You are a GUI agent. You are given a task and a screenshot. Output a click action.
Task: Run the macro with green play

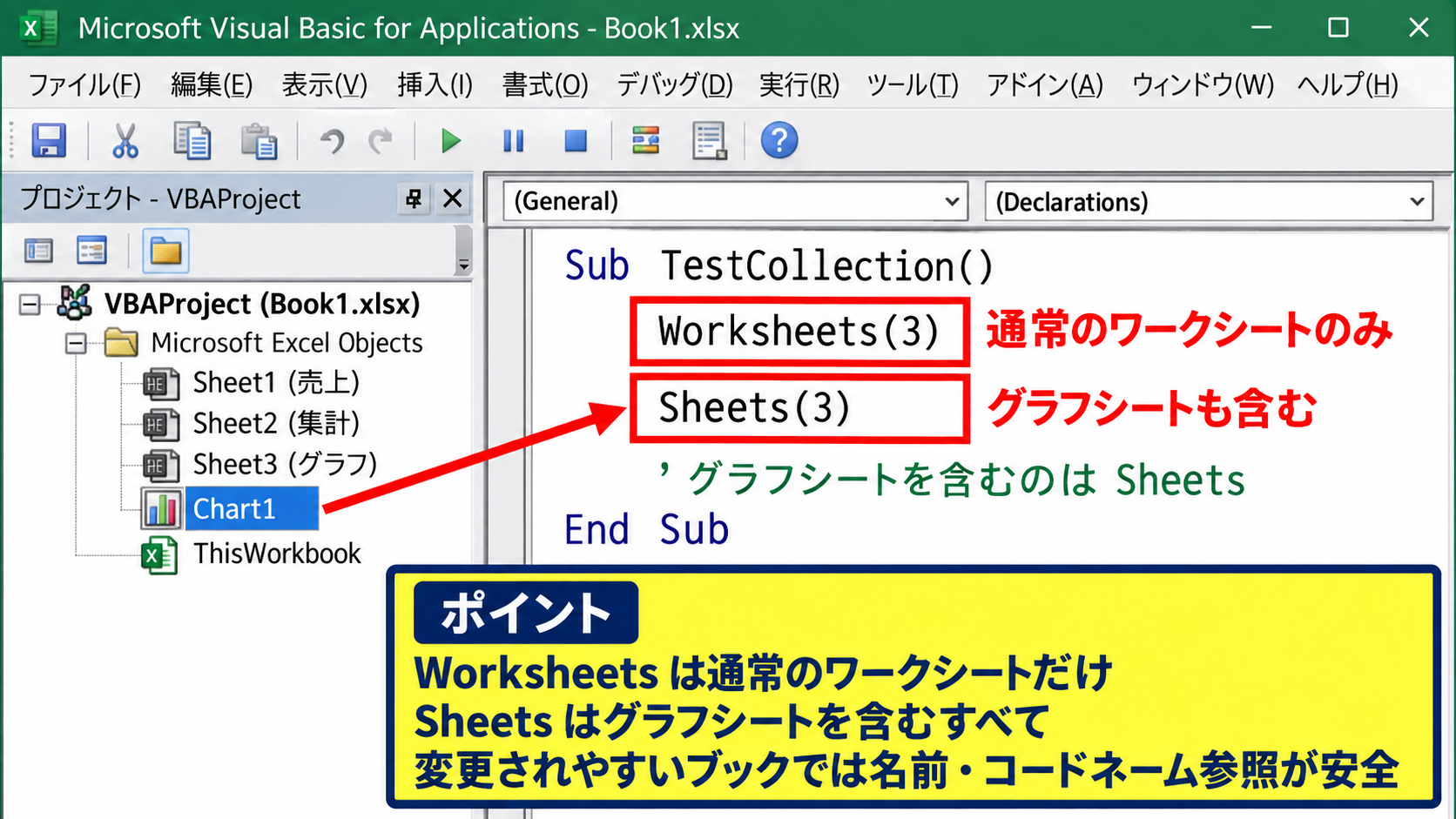point(450,140)
